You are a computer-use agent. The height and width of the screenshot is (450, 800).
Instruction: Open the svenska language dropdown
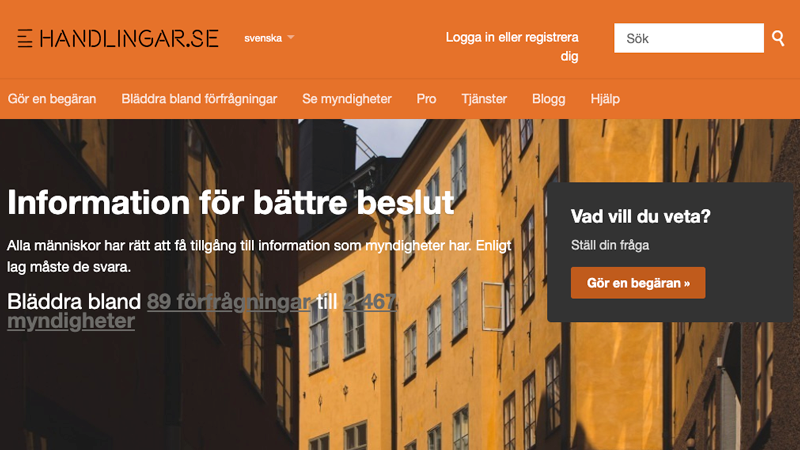[x=269, y=38]
